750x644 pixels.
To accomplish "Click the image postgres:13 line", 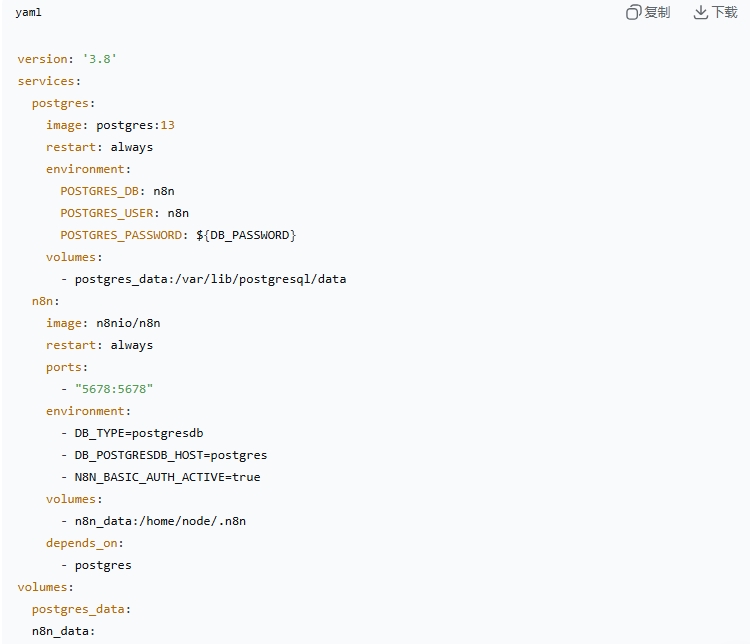I will pos(110,125).
